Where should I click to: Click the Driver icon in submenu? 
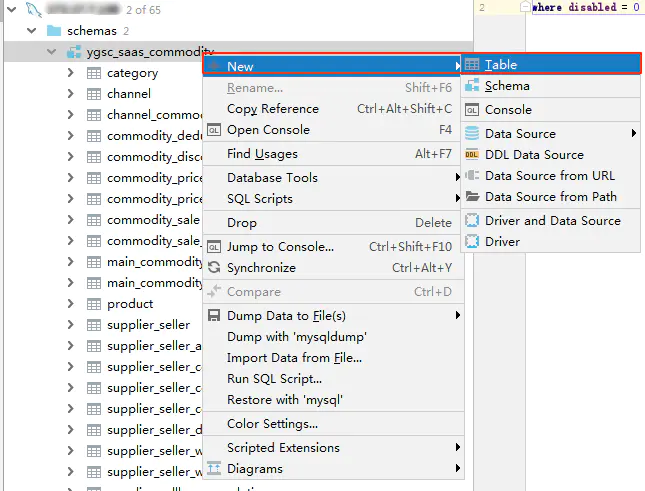pos(471,241)
